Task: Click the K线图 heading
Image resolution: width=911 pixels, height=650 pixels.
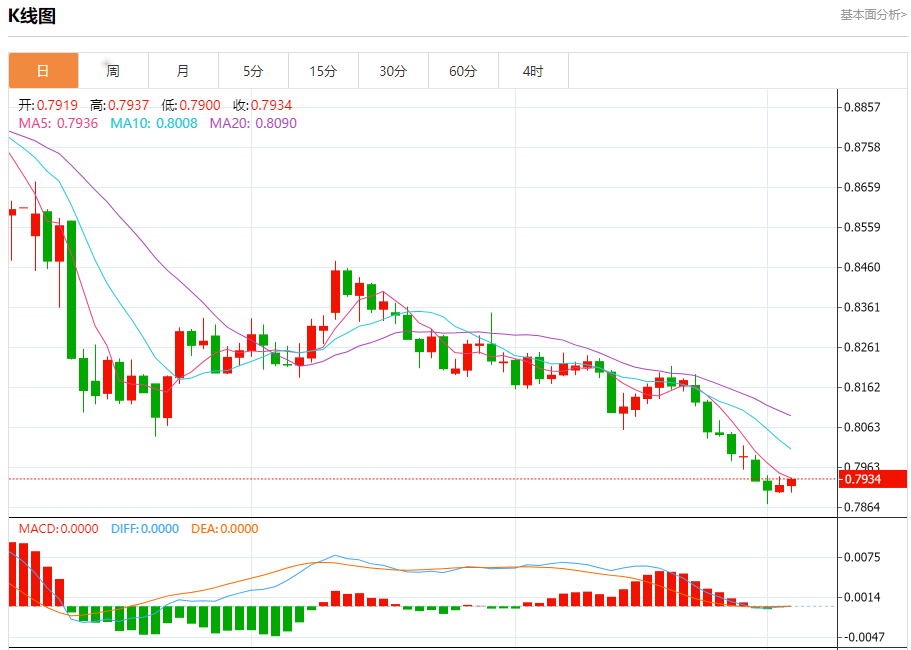Action: (32, 16)
